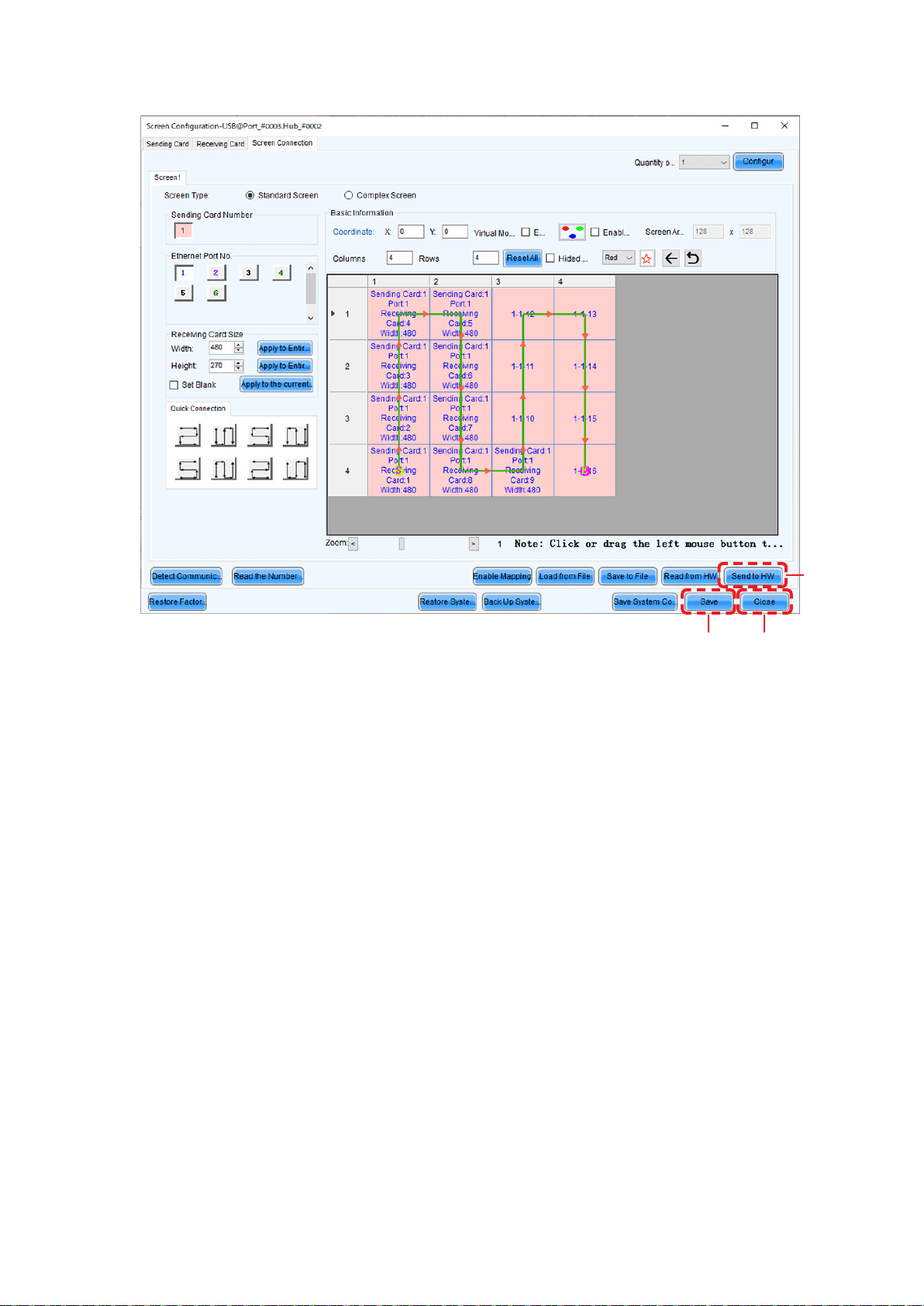The width and height of the screenshot is (924, 1306).
Task: Click the Save button
Action: pyautogui.click(x=709, y=601)
